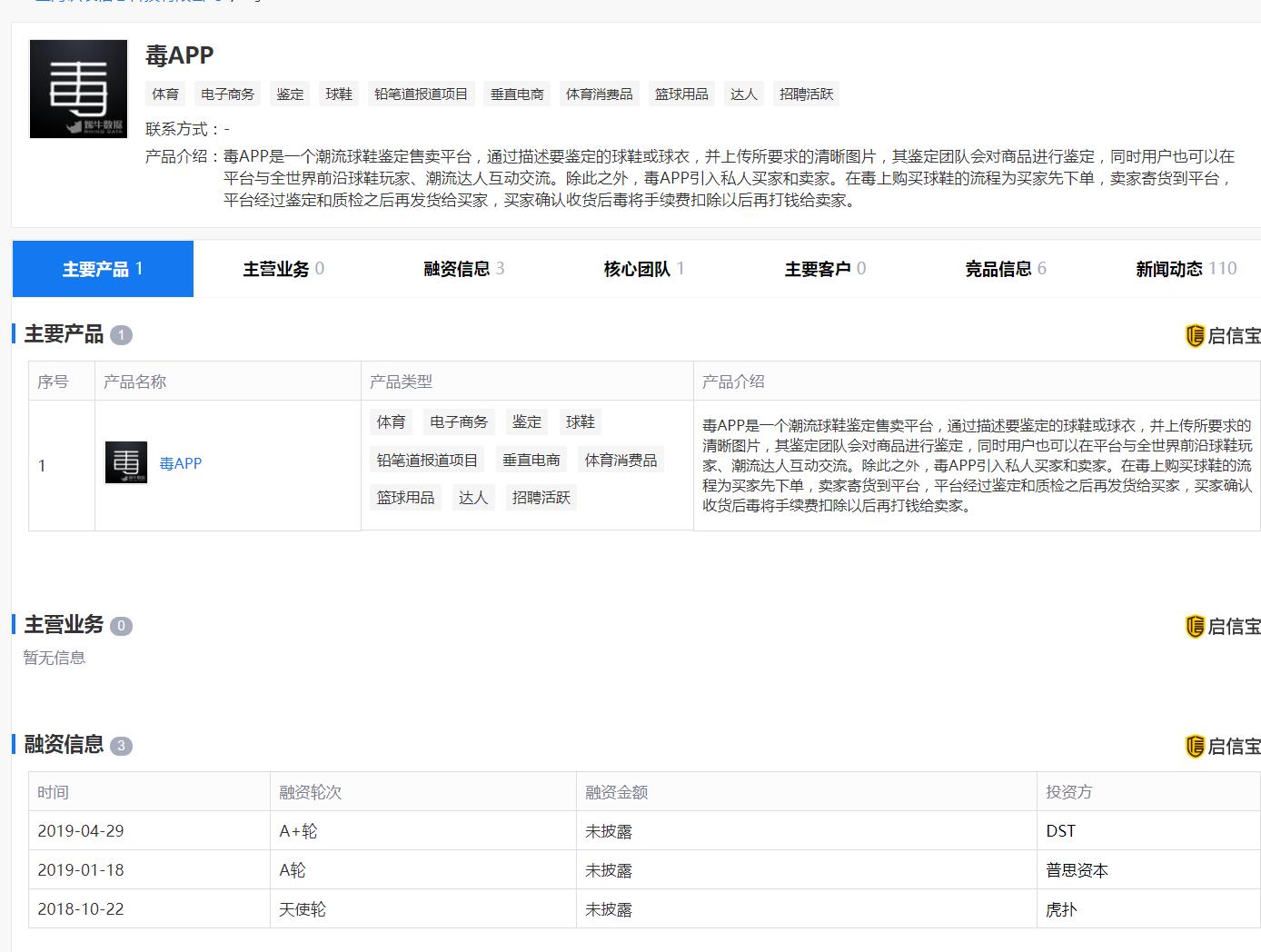Click the 启信宝 shield icon beside 主营业务
Image resolution: width=1261 pixels, height=952 pixels.
click(1195, 626)
